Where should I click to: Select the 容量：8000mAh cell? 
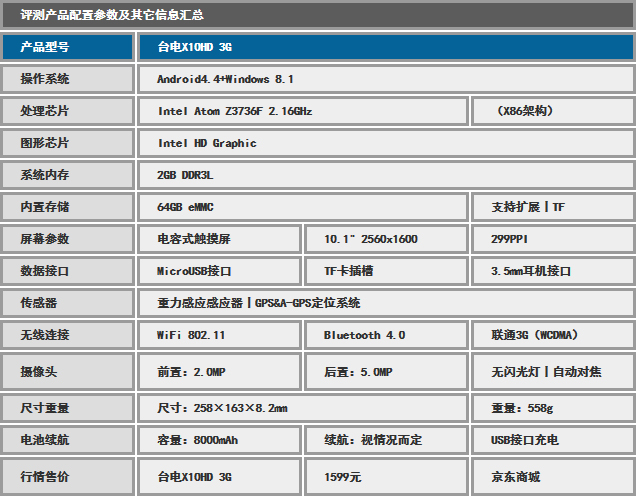tap(219, 440)
